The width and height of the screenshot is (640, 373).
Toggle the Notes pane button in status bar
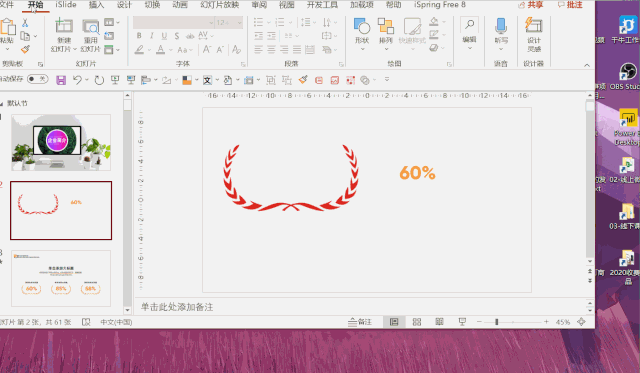(x=360, y=322)
